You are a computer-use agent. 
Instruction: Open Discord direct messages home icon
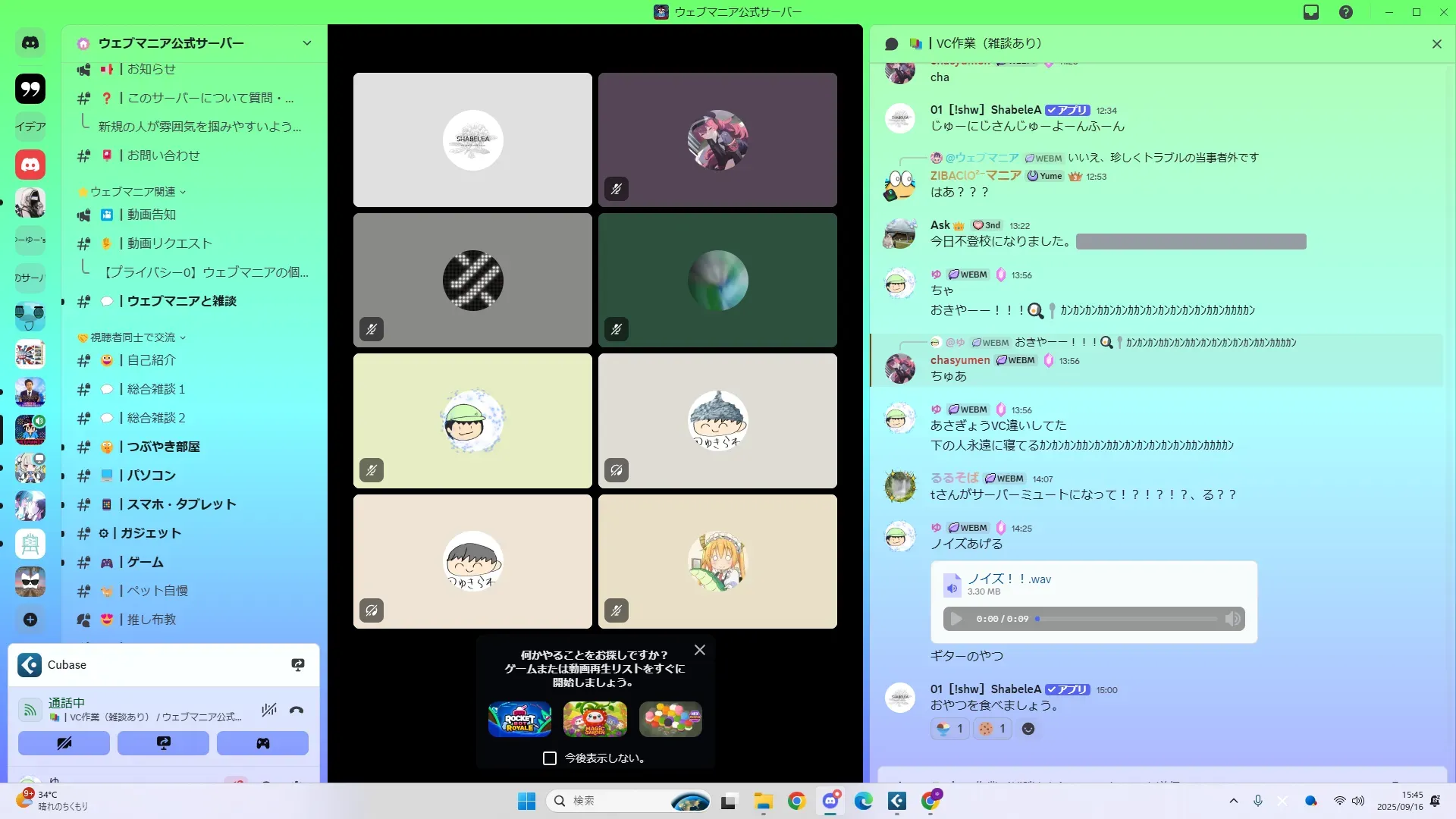pos(30,43)
